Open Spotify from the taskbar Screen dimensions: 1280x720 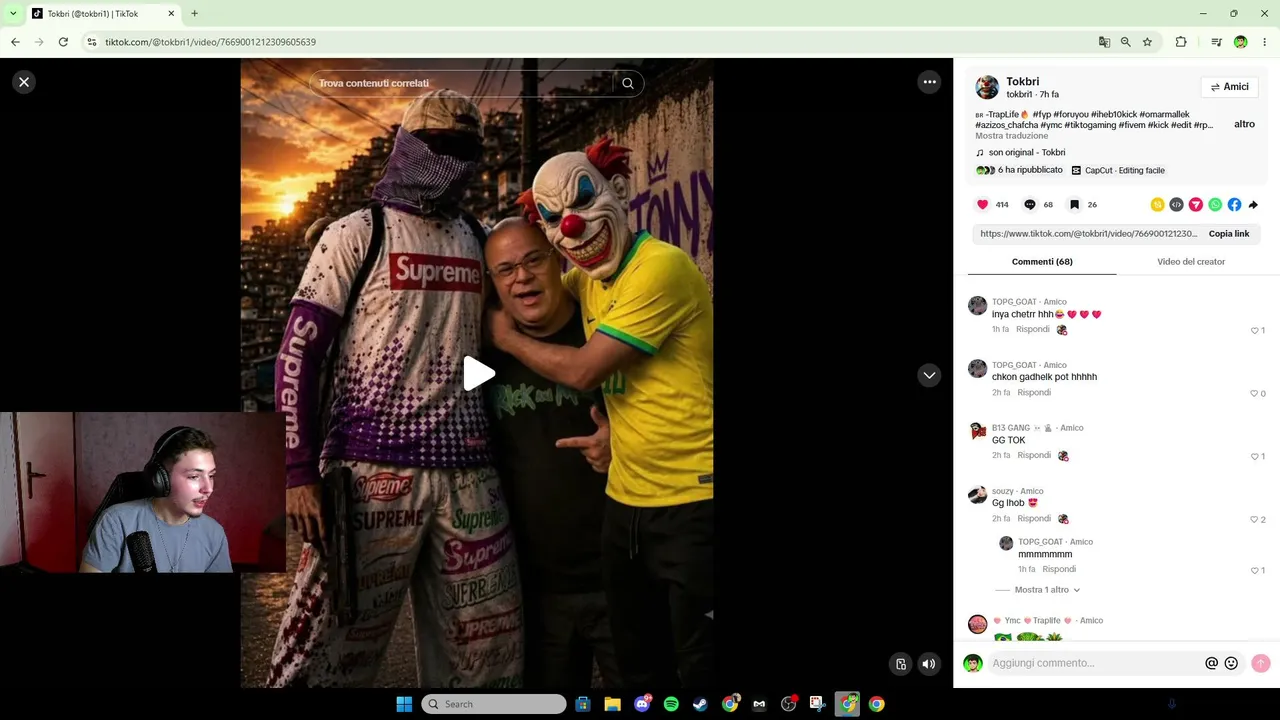click(x=671, y=704)
